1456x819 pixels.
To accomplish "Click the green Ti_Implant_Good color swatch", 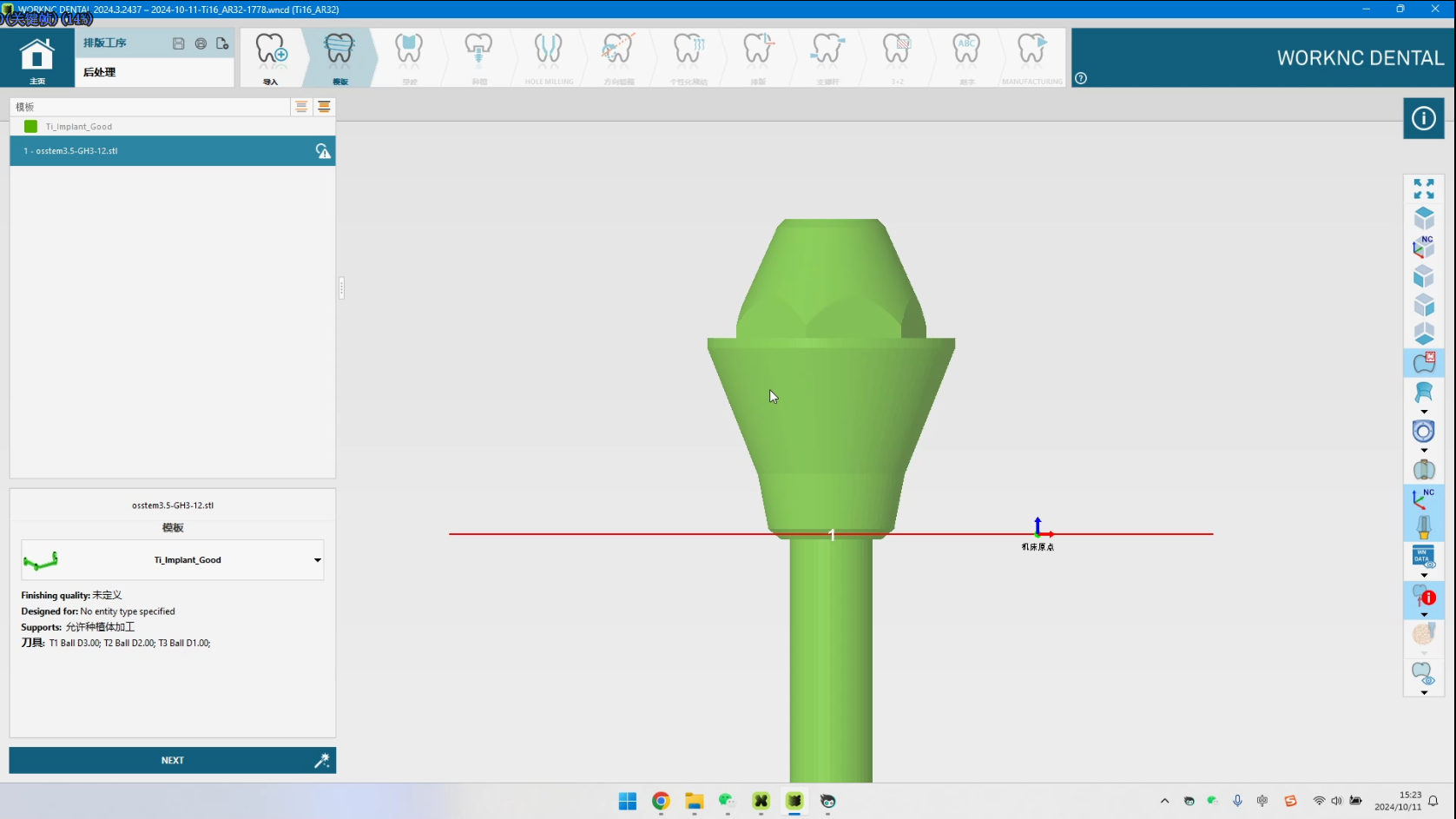I will 30,127.
